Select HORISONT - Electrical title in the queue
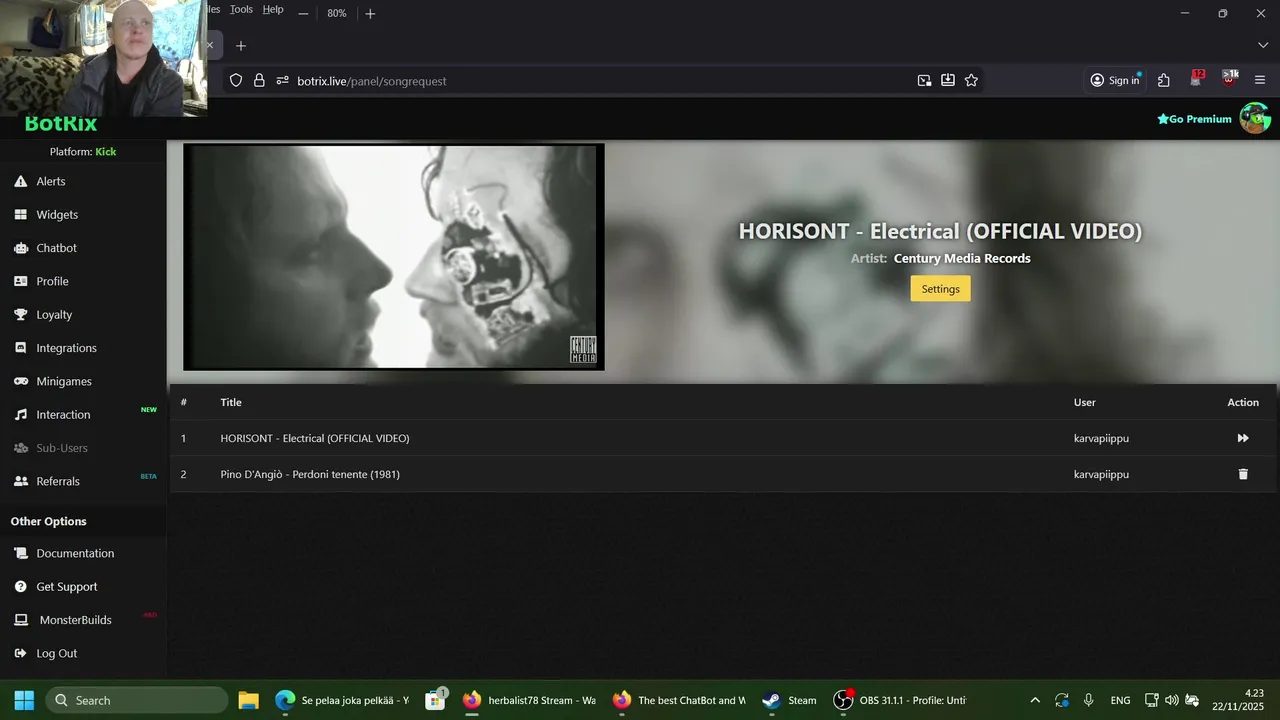 click(315, 438)
